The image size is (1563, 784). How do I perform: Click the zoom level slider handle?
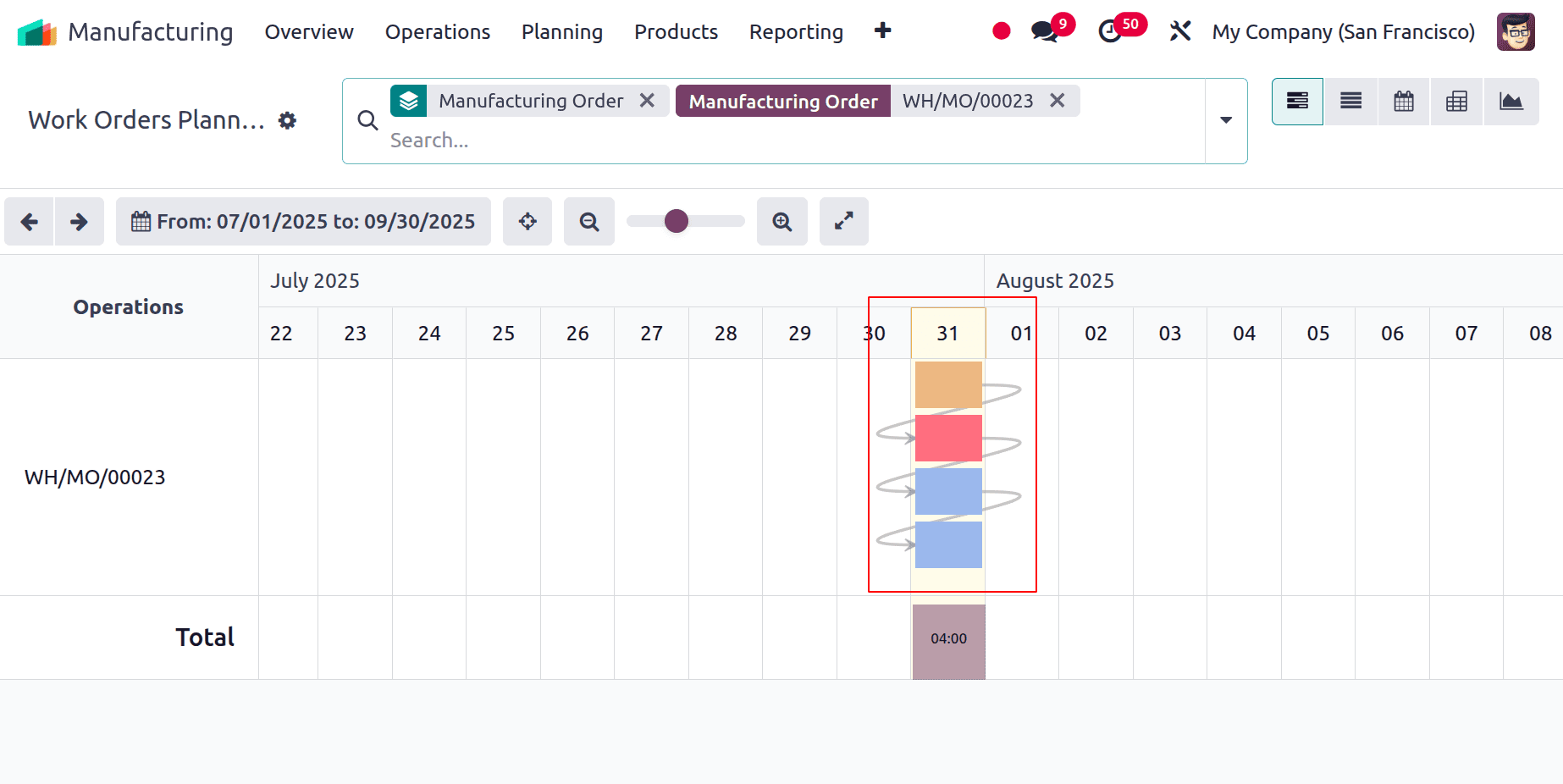676,221
